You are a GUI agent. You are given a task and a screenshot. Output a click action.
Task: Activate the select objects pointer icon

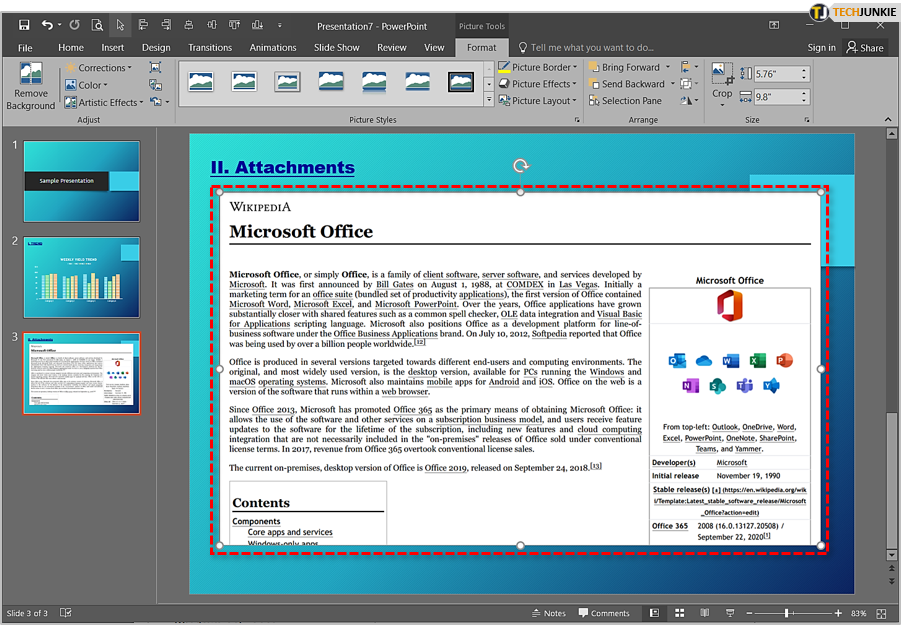[120, 25]
